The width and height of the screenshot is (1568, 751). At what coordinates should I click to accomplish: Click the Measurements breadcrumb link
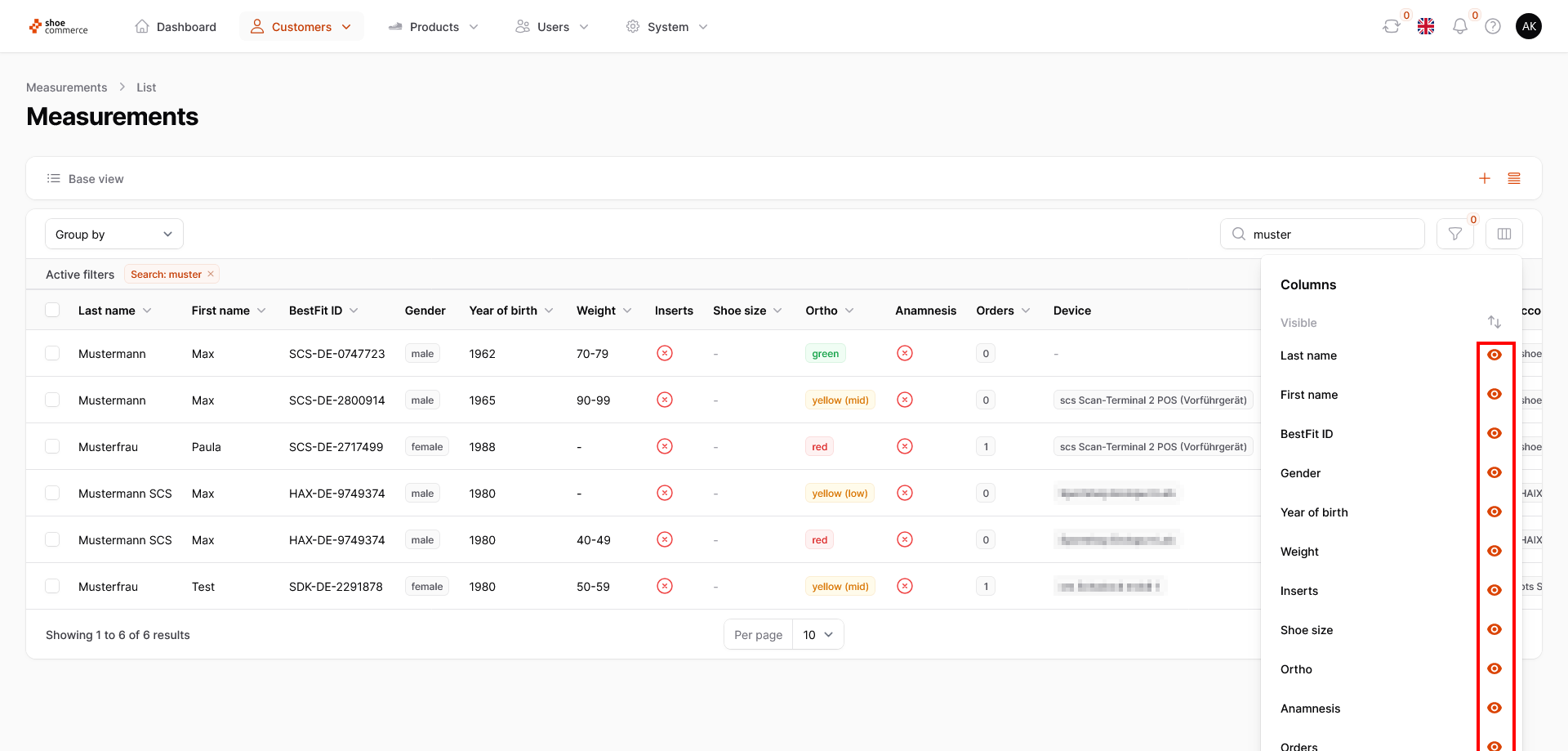pos(66,87)
